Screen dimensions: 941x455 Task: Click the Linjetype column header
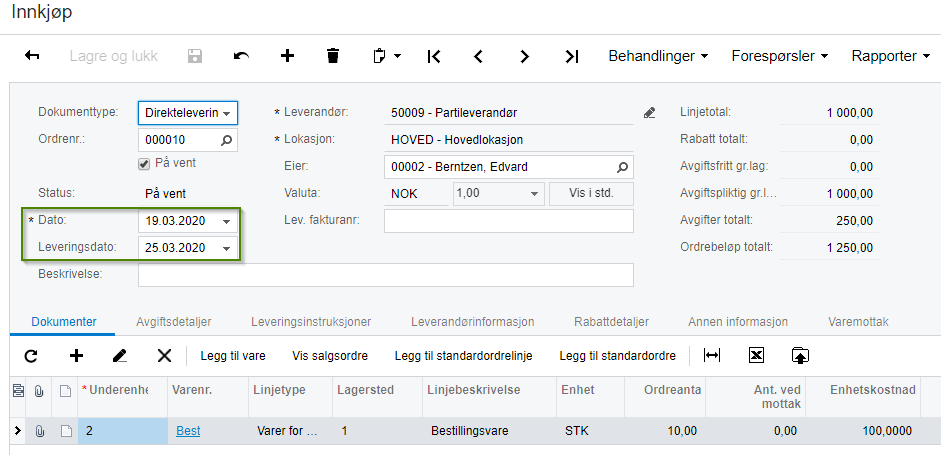(288, 396)
